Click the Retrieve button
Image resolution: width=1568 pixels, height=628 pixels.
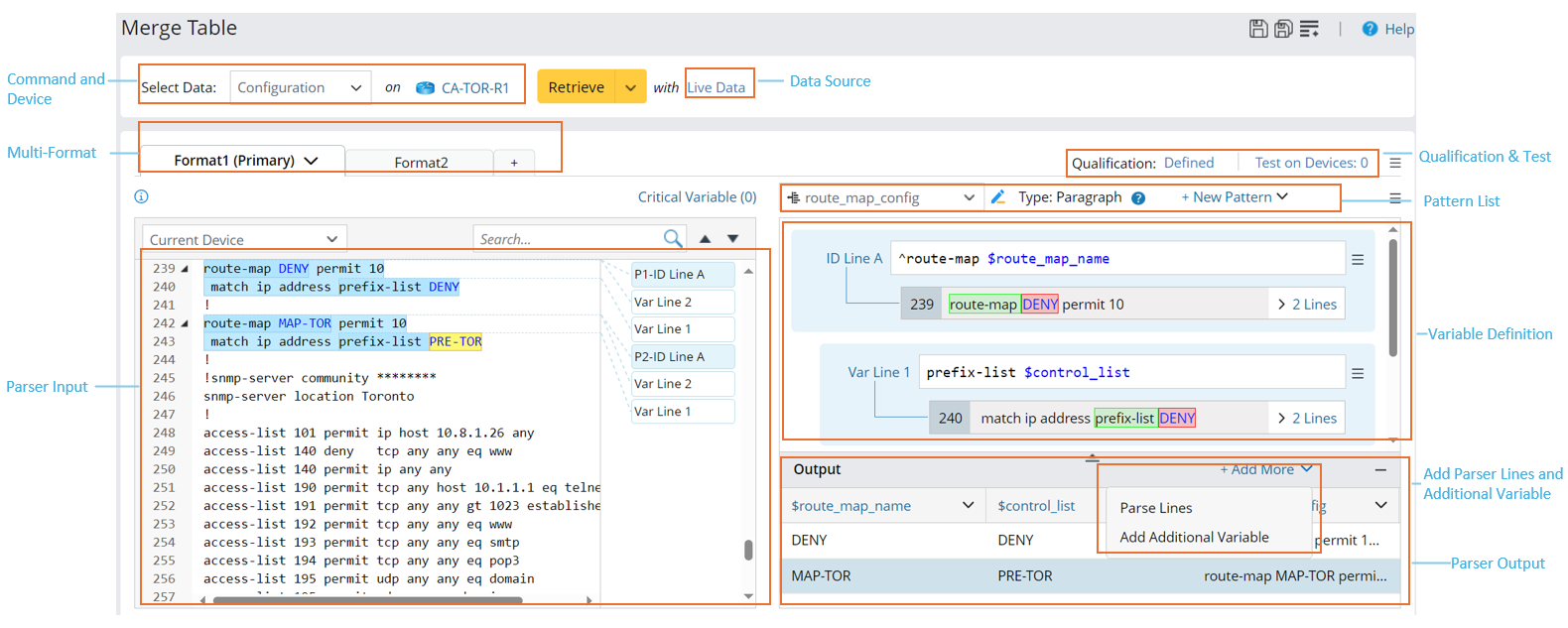point(576,87)
